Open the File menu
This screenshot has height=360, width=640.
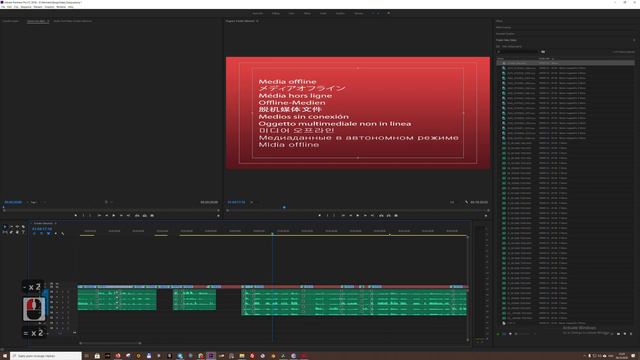click(3, 7)
